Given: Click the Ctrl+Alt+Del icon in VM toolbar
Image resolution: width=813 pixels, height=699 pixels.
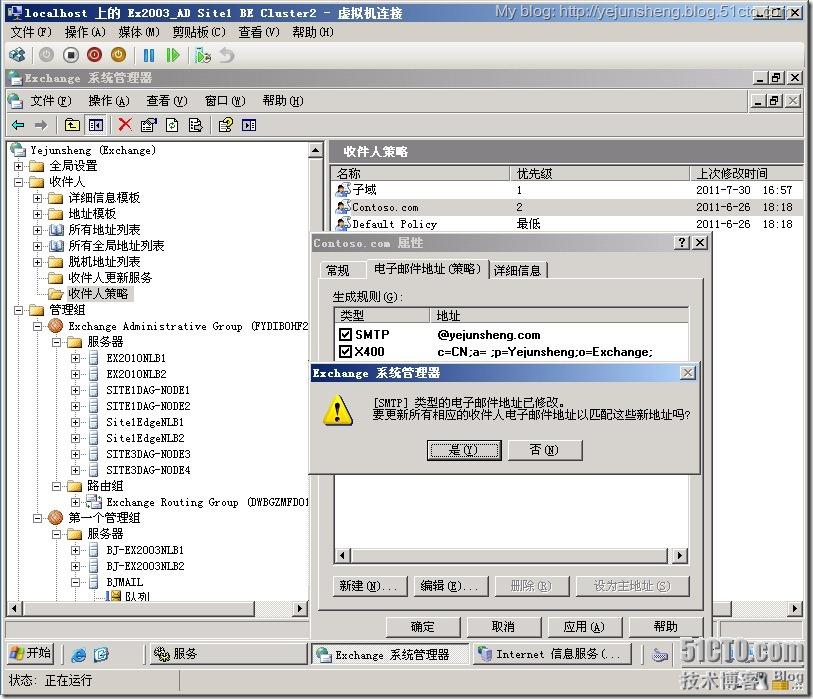Looking at the screenshot, I should pyautogui.click(x=17, y=55).
